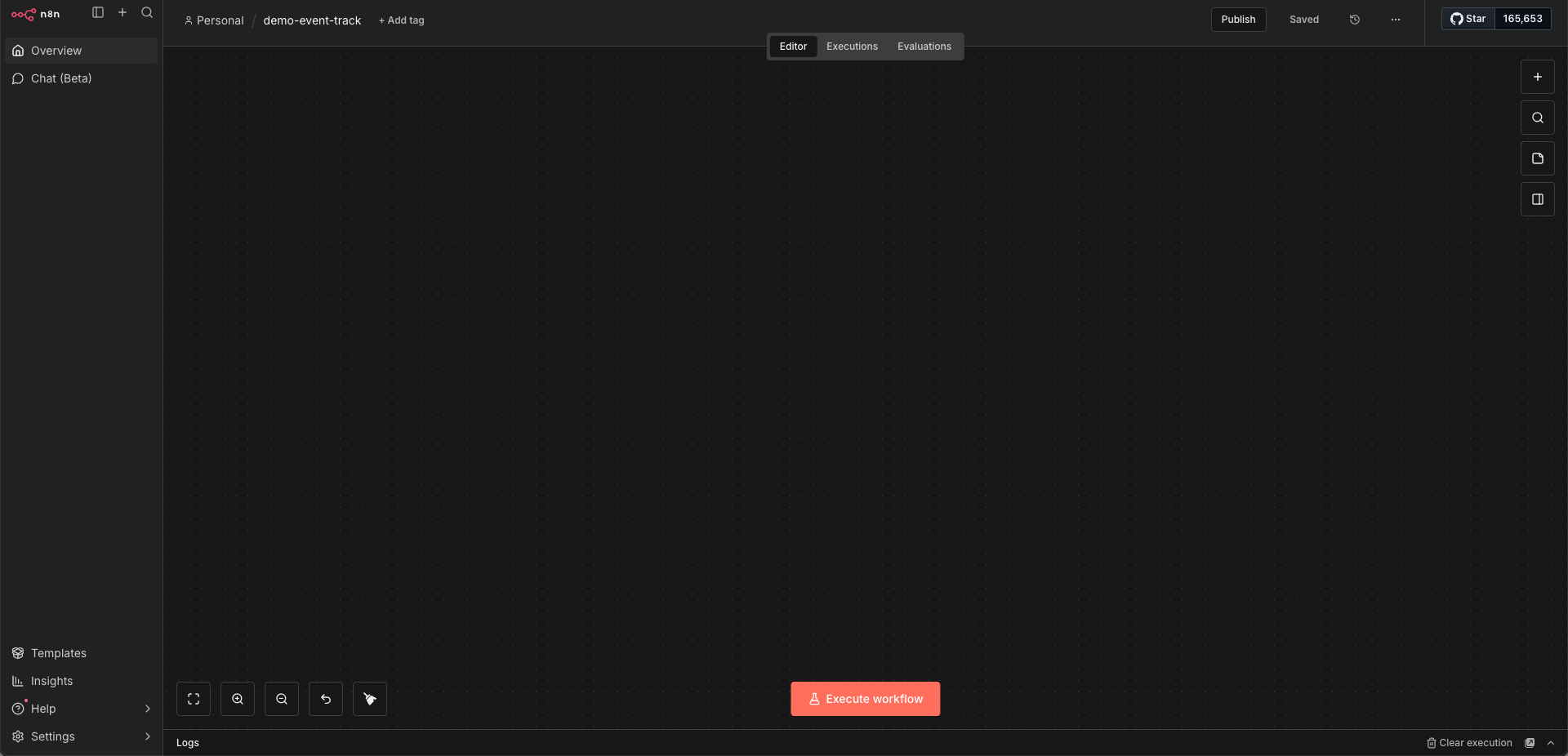Add a sticky note to canvas
Viewport: 1568px width, 756px height.
pyautogui.click(x=1537, y=158)
